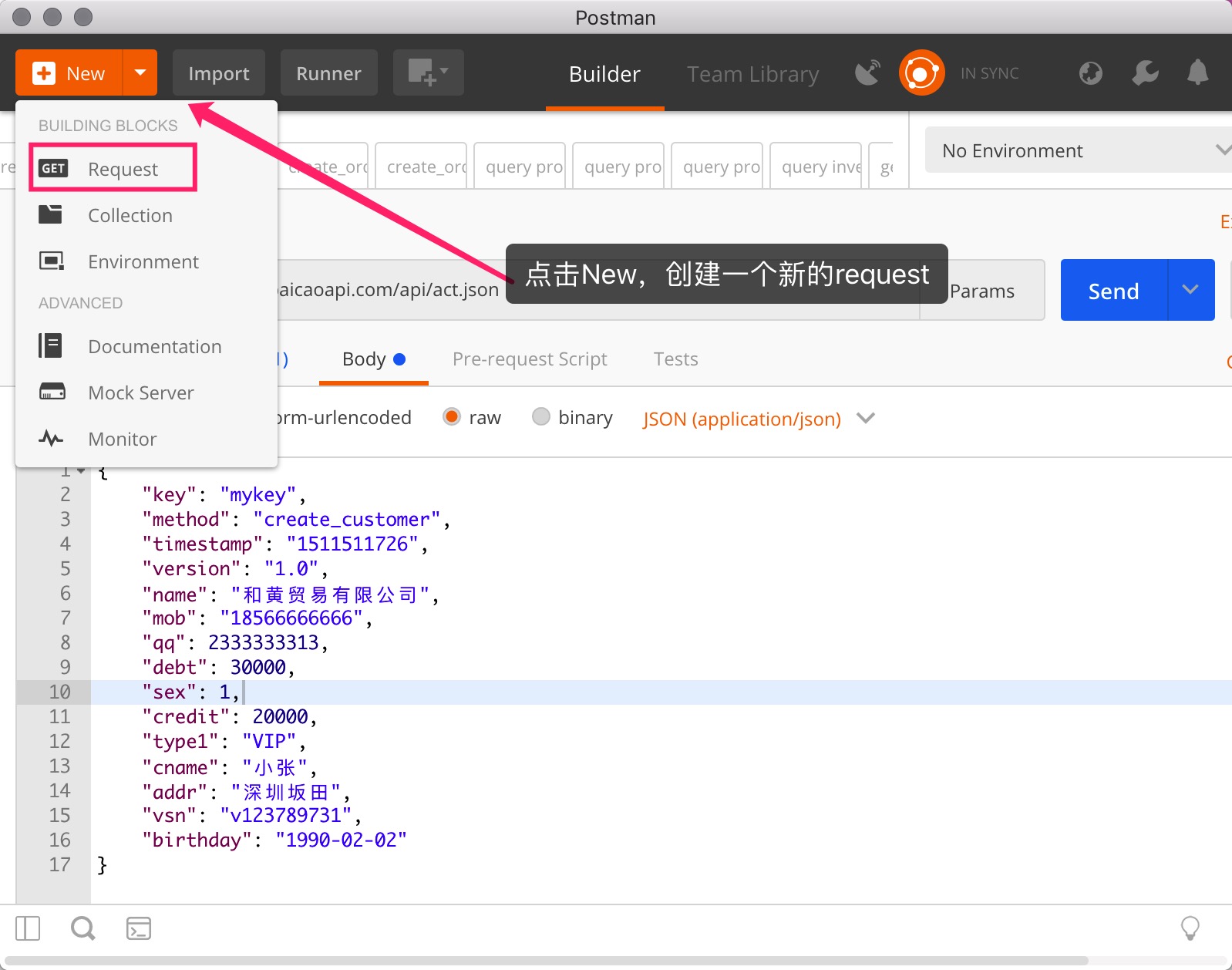Open the Postman console icon
Viewport: 1232px width, 970px height.
tap(139, 928)
